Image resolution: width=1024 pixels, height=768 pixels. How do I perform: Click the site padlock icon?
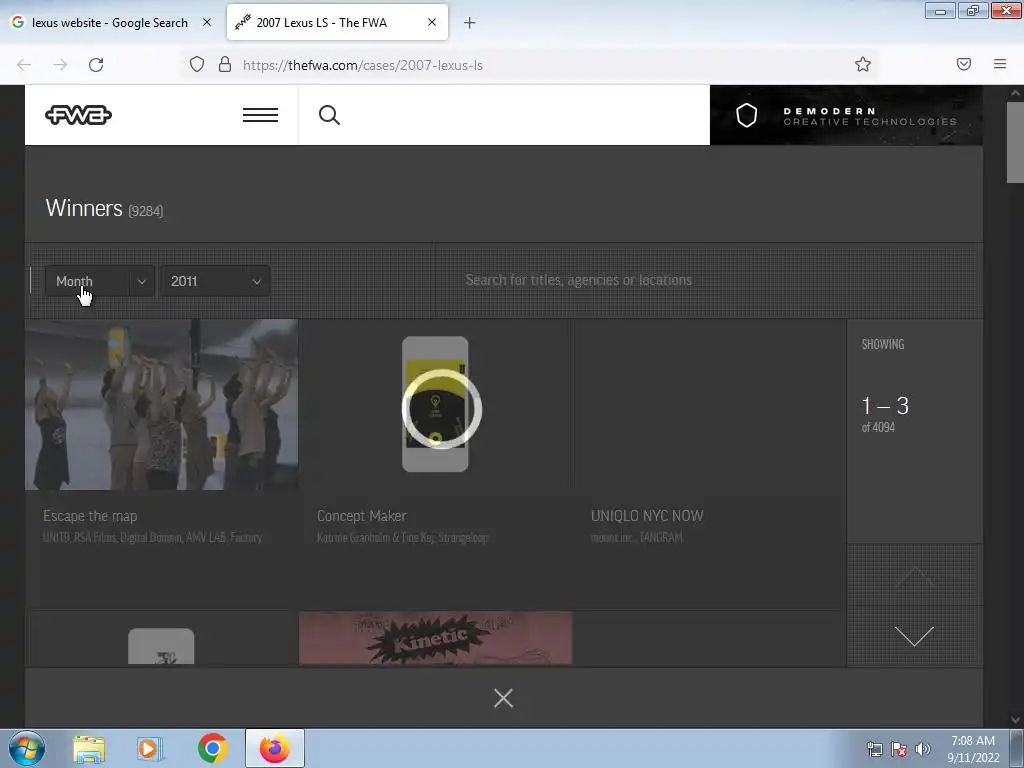coord(225,65)
